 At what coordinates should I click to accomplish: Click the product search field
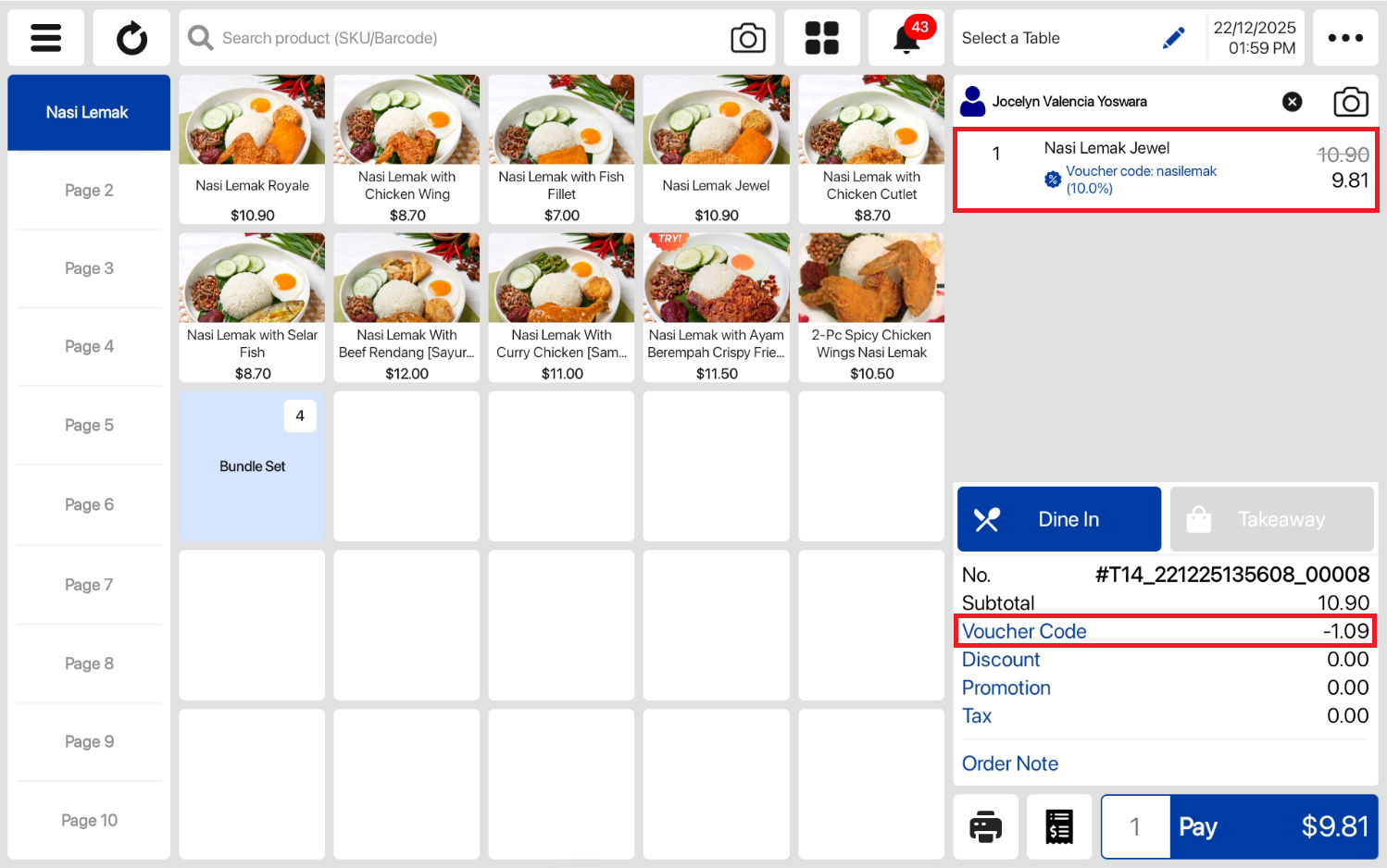[463, 38]
